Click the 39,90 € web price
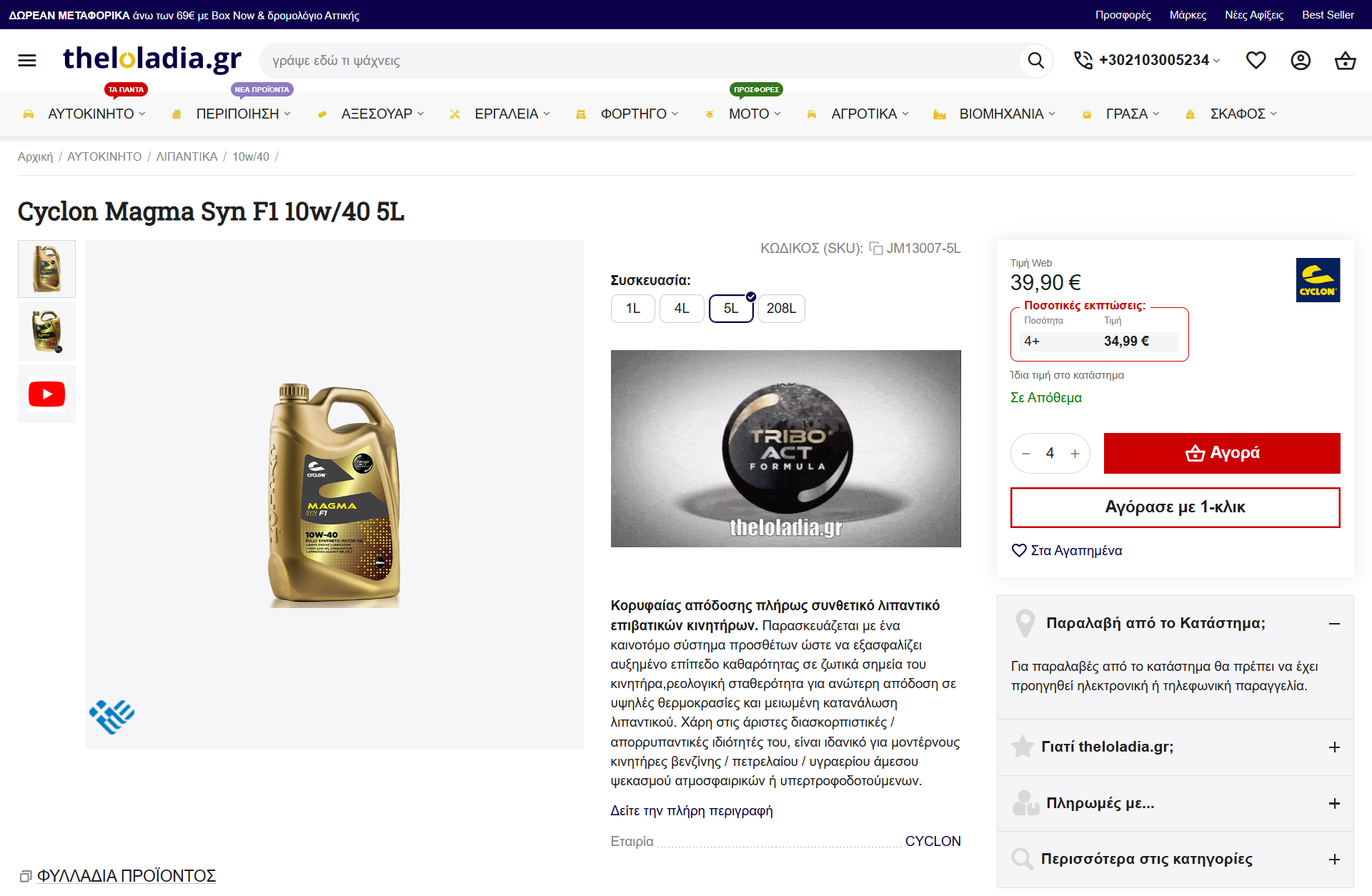This screenshot has width=1372, height=896. (1045, 283)
